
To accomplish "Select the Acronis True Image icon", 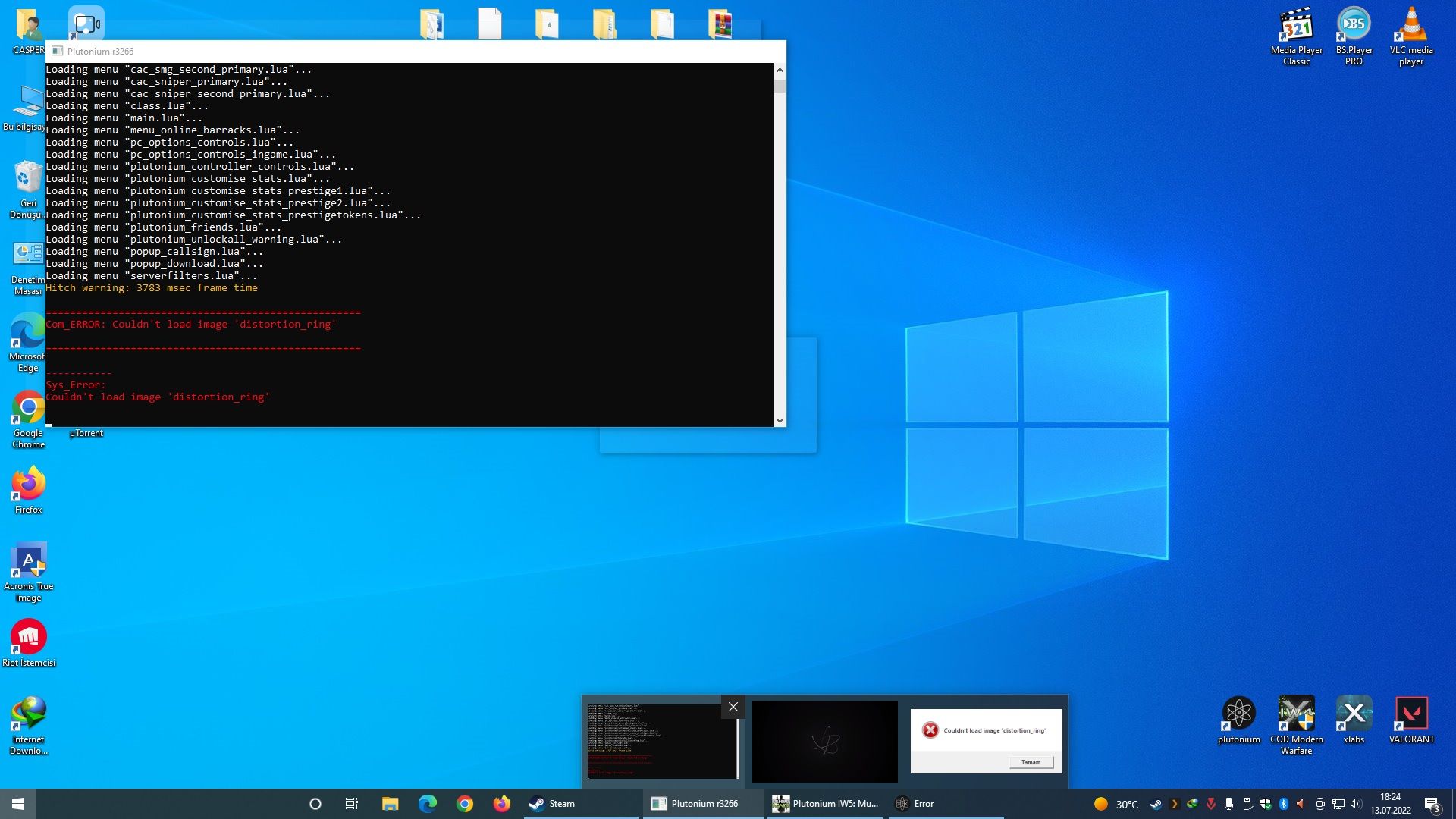I will pos(29,573).
